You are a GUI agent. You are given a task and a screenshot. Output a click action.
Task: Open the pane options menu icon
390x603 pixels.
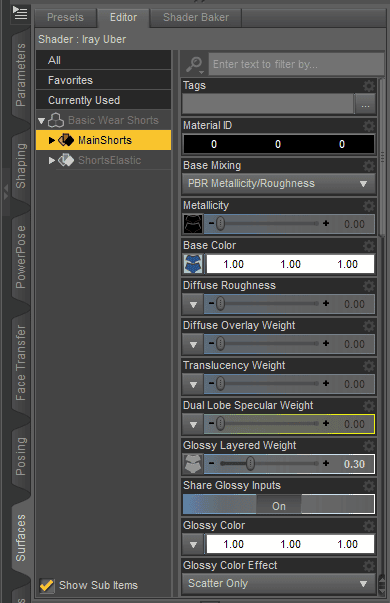(x=20, y=13)
